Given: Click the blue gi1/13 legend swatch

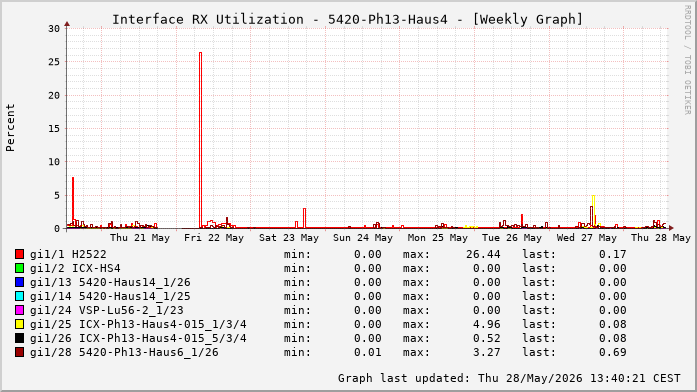Looking at the screenshot, I should (19, 282).
